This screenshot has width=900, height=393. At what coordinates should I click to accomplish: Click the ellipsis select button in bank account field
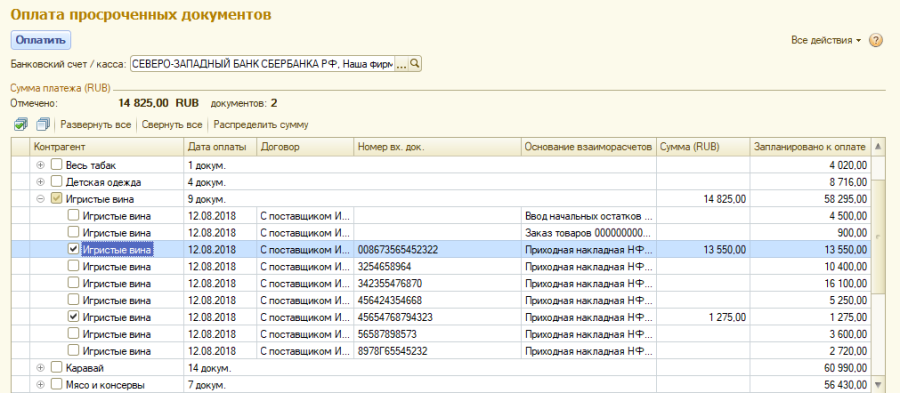tap(402, 64)
